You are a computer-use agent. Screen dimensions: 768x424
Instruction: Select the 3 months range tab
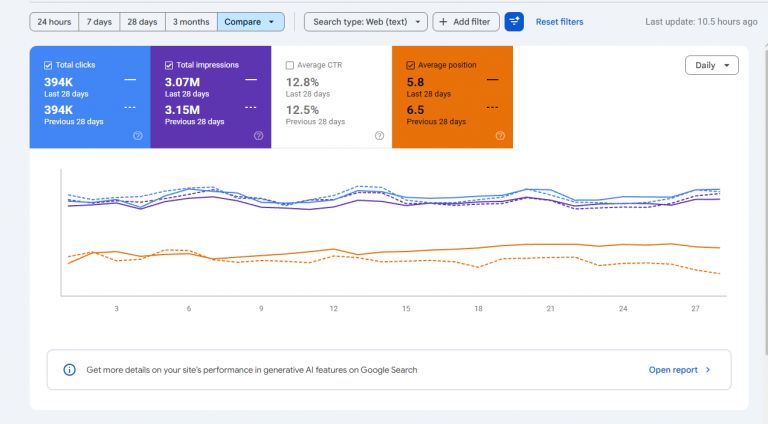pos(191,22)
